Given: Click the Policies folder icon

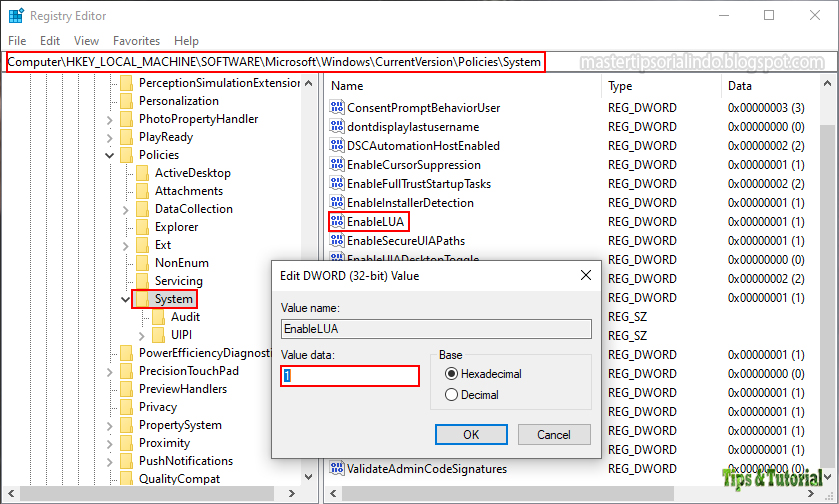Looking at the screenshot, I should coord(127,155).
